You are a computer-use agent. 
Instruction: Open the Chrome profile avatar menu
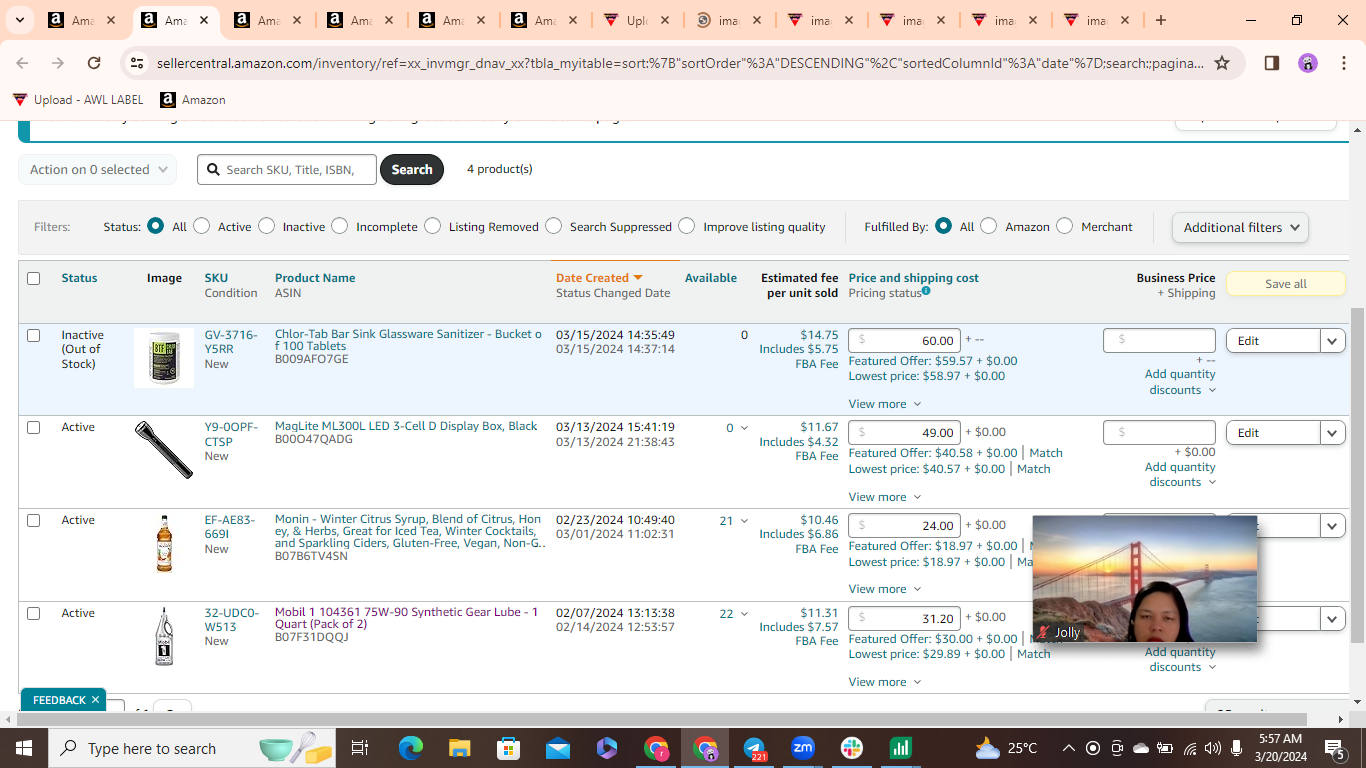tap(1308, 63)
